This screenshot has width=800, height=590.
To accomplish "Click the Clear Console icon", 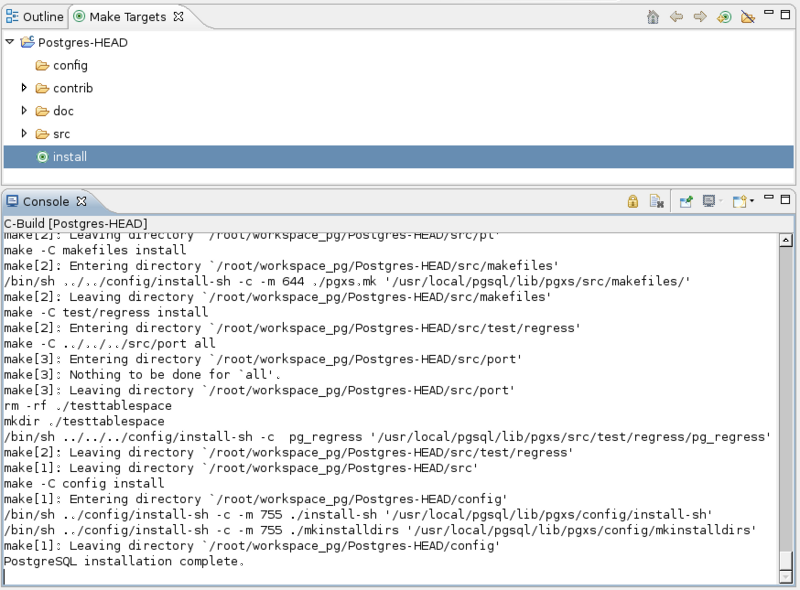I will coord(656,201).
